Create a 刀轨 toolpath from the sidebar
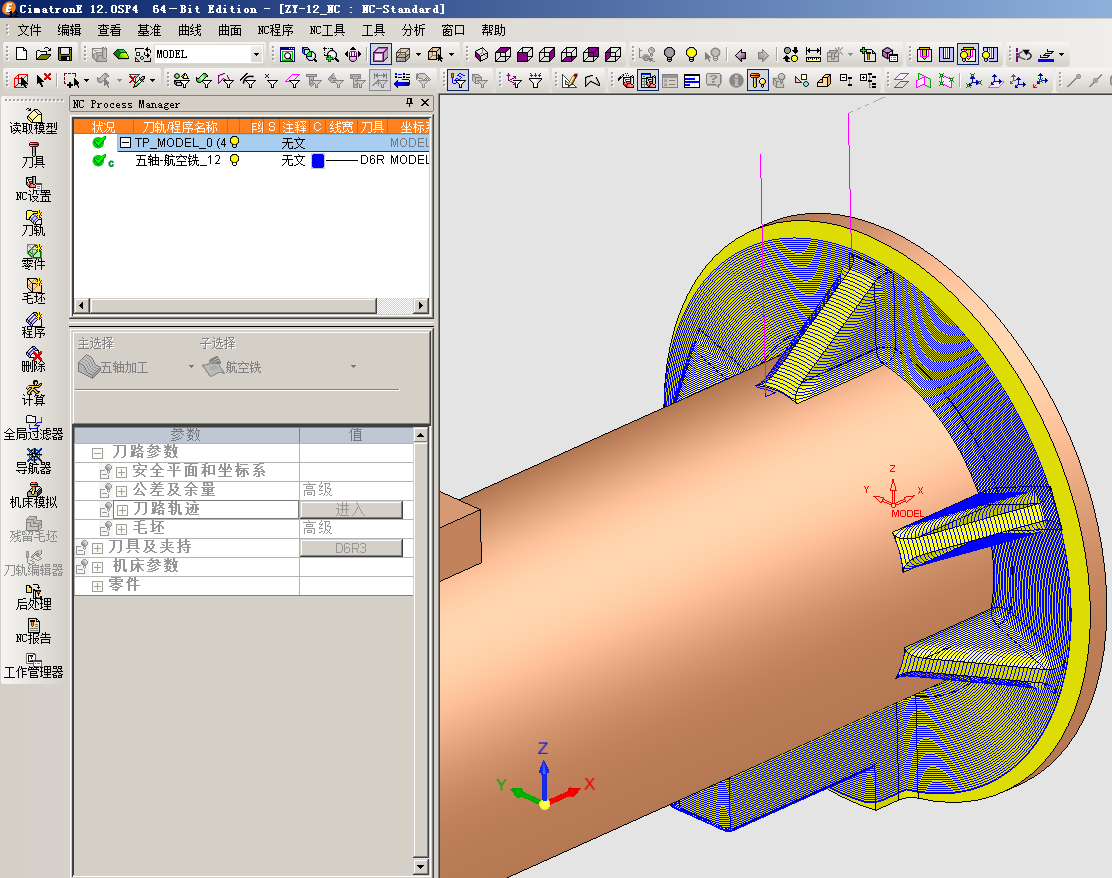 point(33,223)
